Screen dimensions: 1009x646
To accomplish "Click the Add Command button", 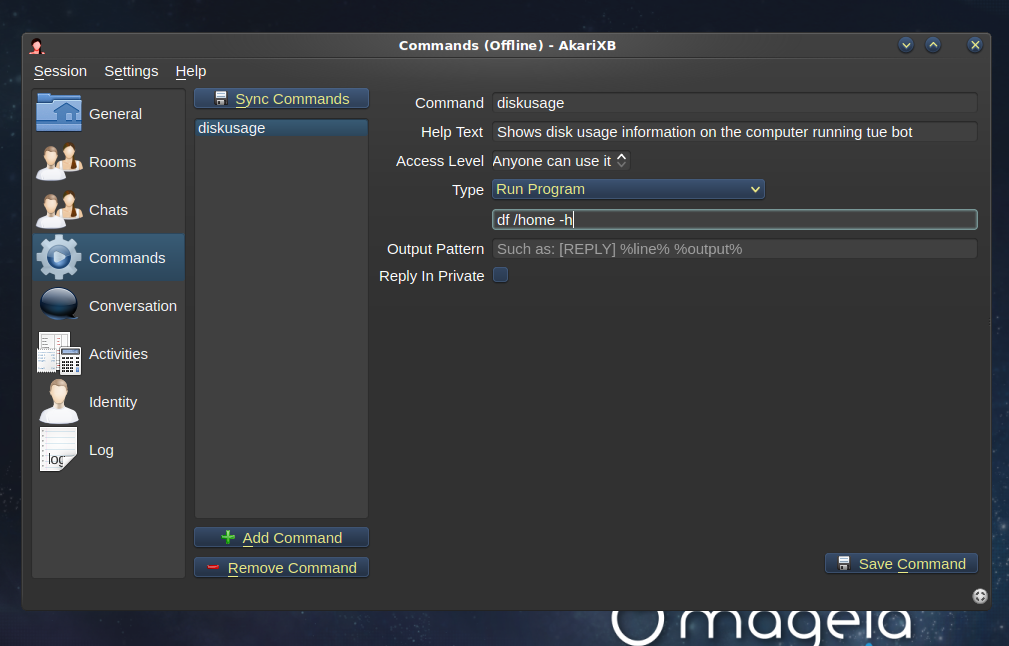I will point(281,537).
